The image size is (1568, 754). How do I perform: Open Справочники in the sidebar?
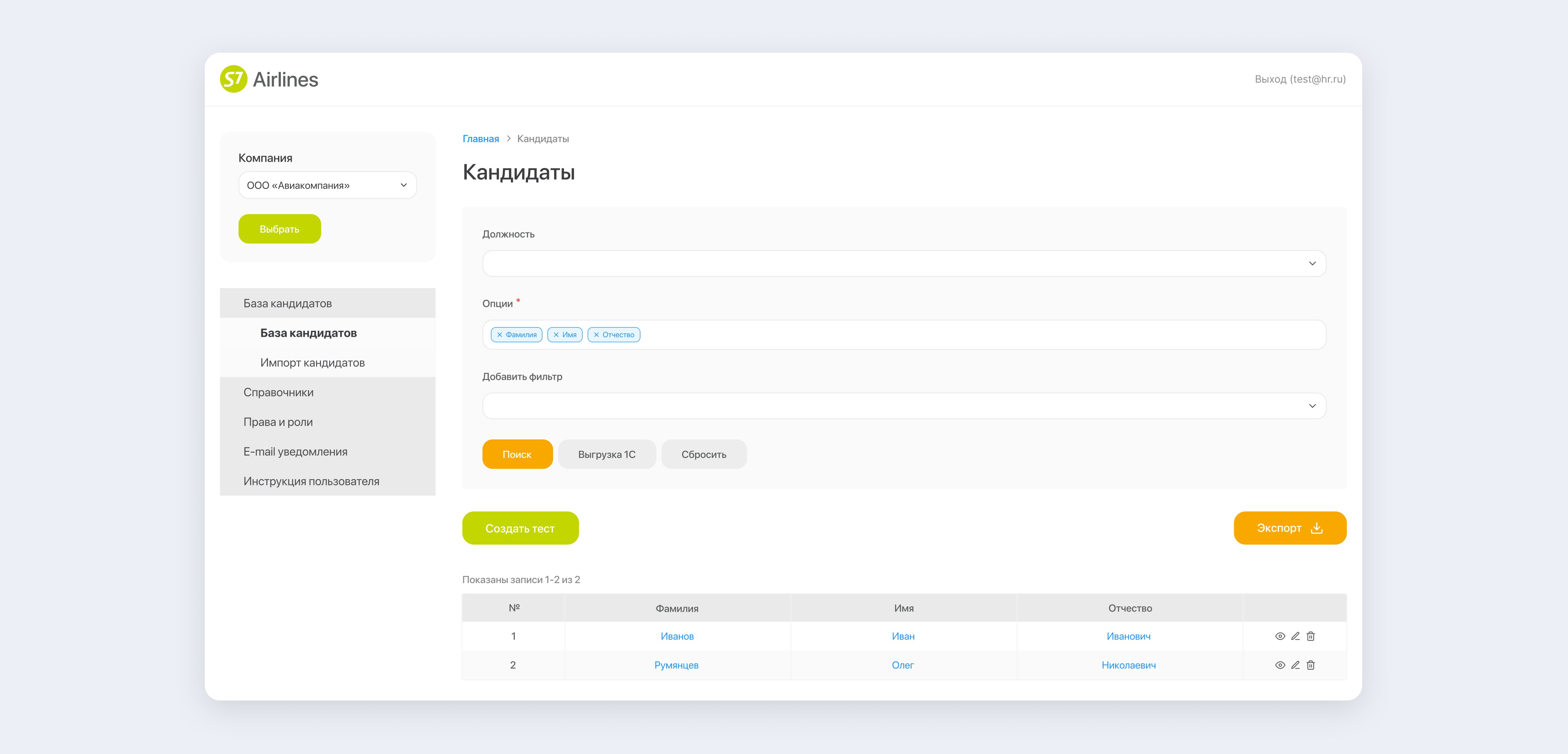pos(278,392)
